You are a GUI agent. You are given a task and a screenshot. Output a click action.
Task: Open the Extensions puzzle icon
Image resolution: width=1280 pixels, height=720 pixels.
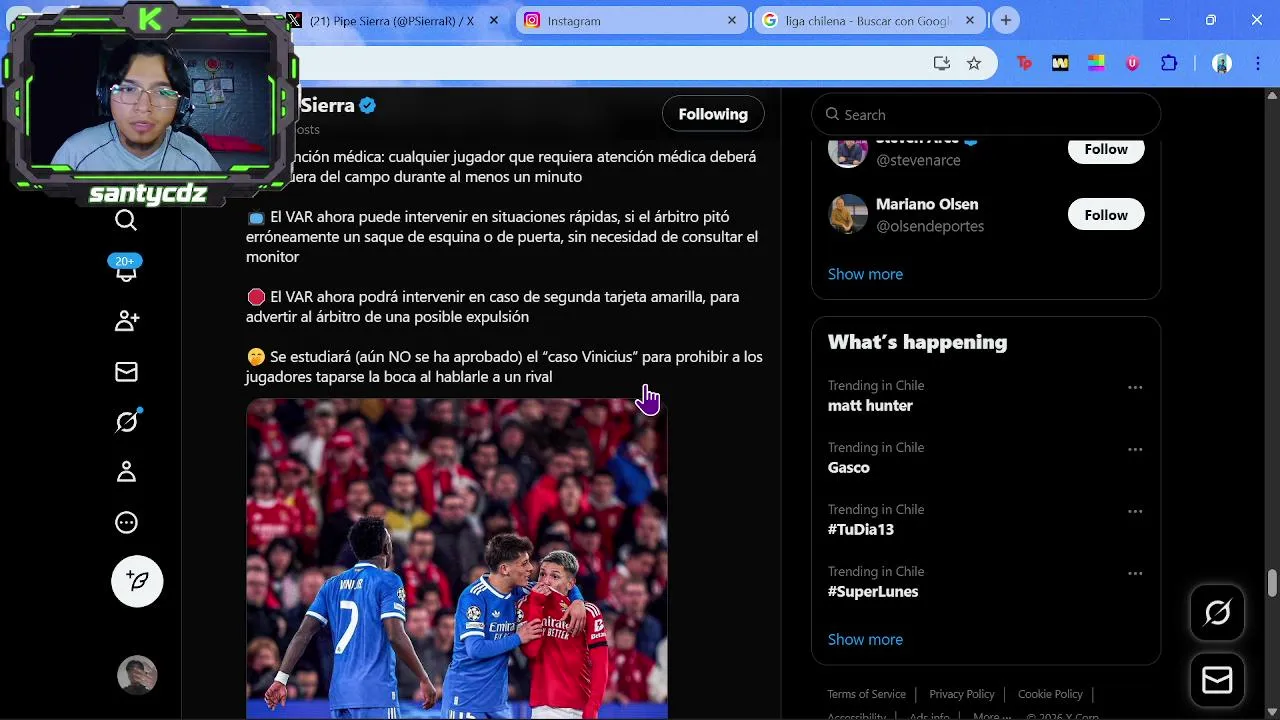click(1169, 63)
